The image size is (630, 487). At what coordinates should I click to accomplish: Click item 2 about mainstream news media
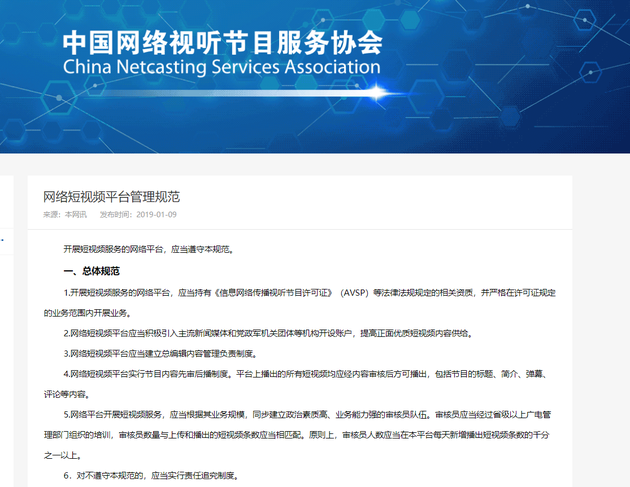(268, 334)
